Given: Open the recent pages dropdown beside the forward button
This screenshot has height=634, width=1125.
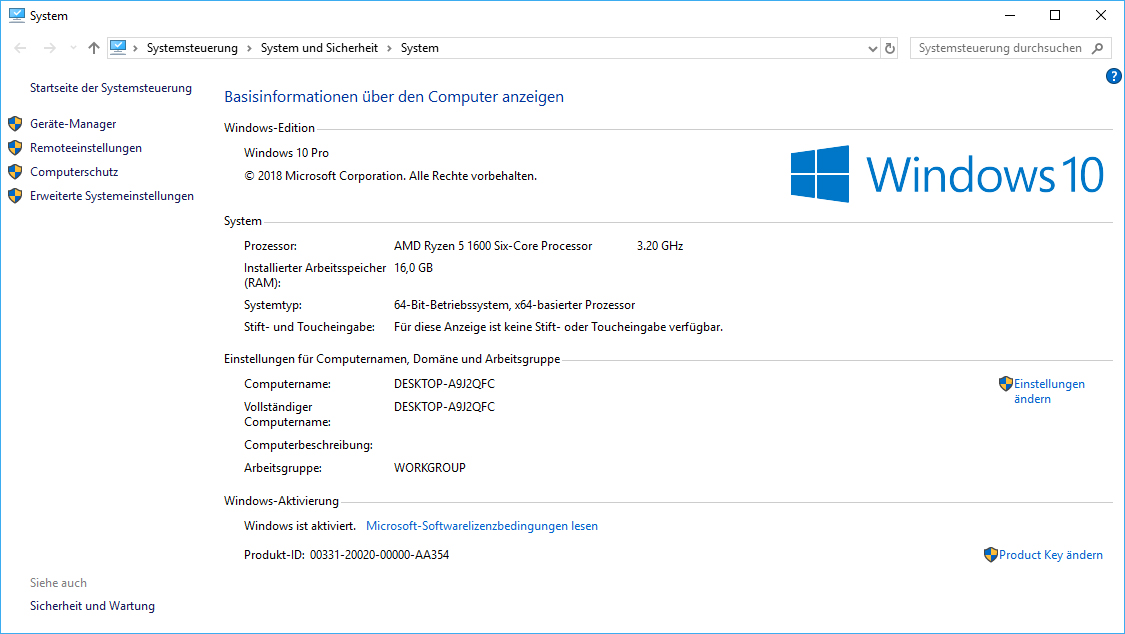Looking at the screenshot, I should coord(71,47).
